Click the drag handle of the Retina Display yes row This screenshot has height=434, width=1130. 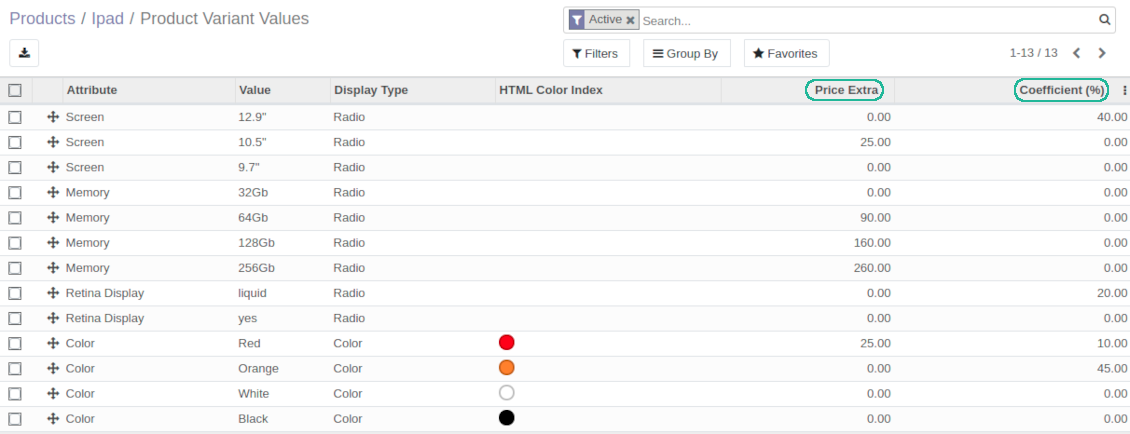pyautogui.click(x=53, y=318)
